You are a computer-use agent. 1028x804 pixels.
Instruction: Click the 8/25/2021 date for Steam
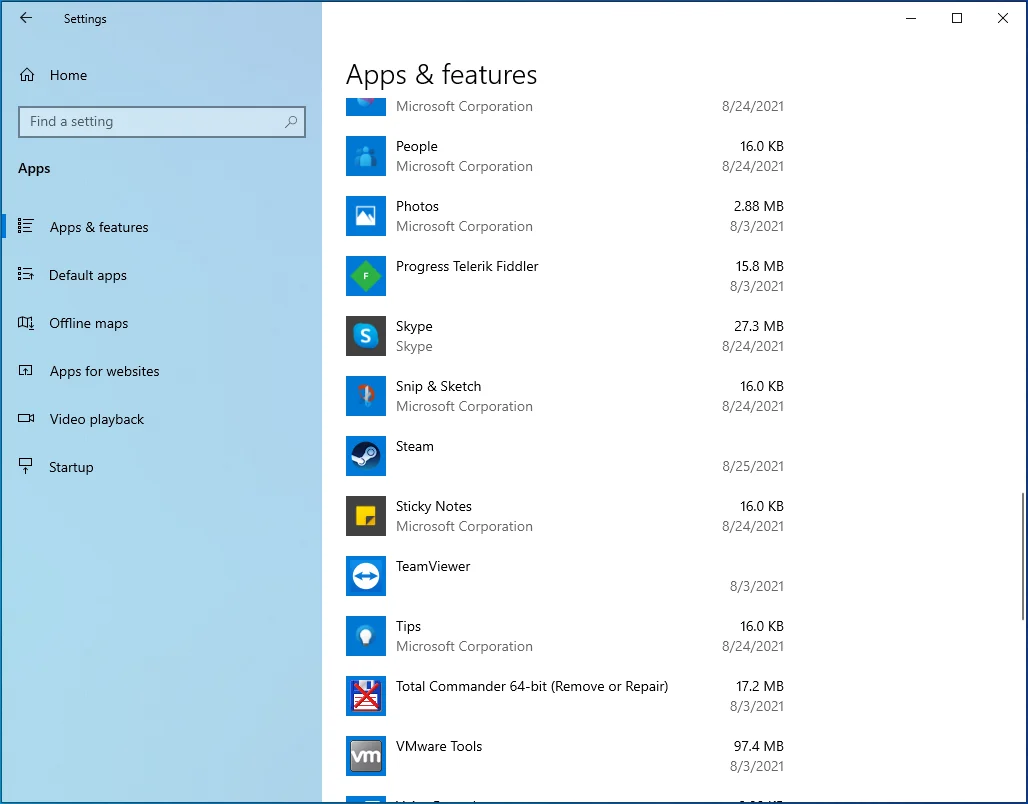click(753, 466)
